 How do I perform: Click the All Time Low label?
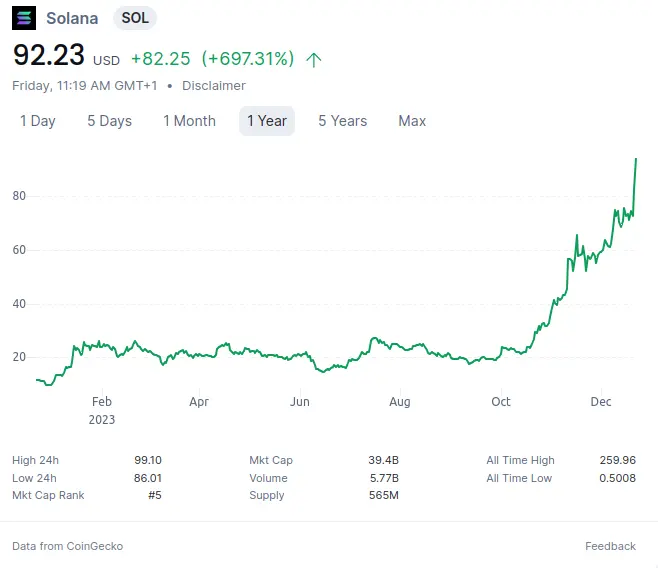click(x=519, y=478)
